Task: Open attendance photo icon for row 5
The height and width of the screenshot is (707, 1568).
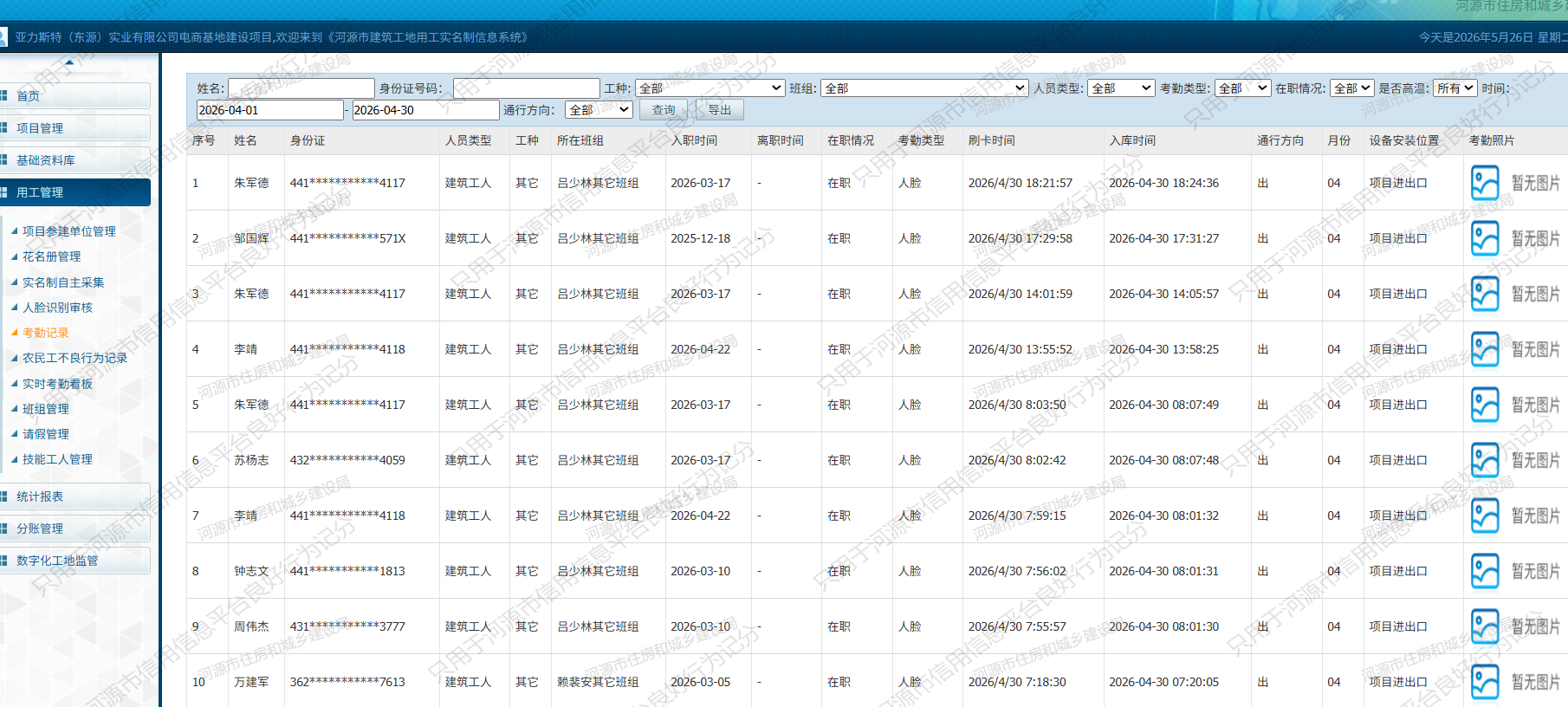Action: click(x=1485, y=405)
